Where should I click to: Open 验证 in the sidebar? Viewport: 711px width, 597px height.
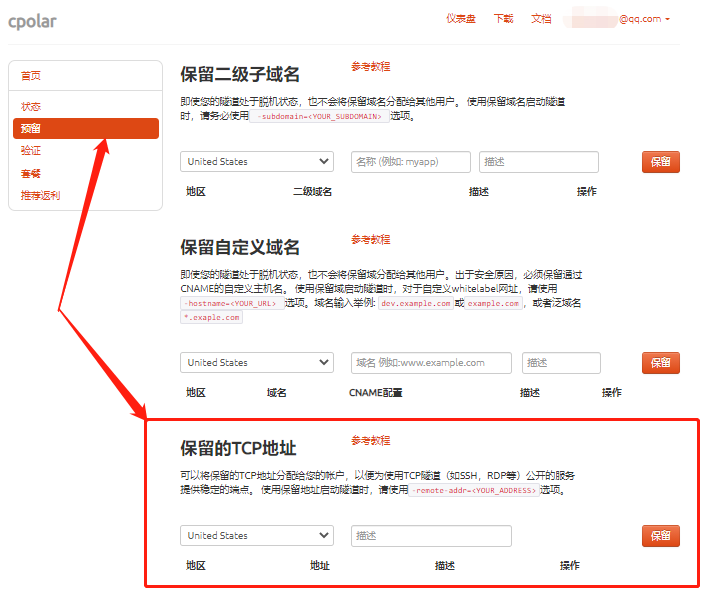tap(31, 150)
